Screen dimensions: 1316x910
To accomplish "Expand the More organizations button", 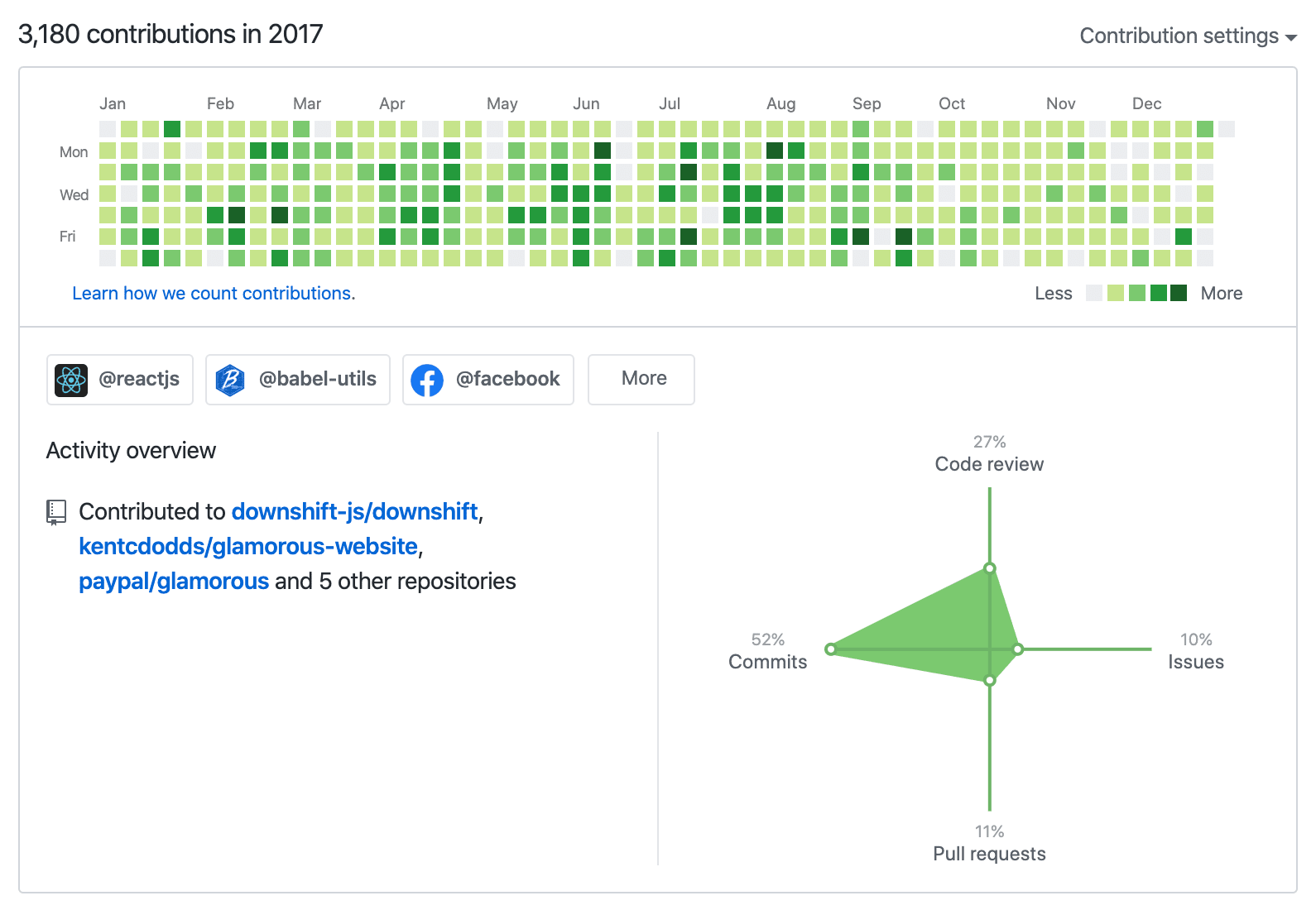I will coord(641,379).
